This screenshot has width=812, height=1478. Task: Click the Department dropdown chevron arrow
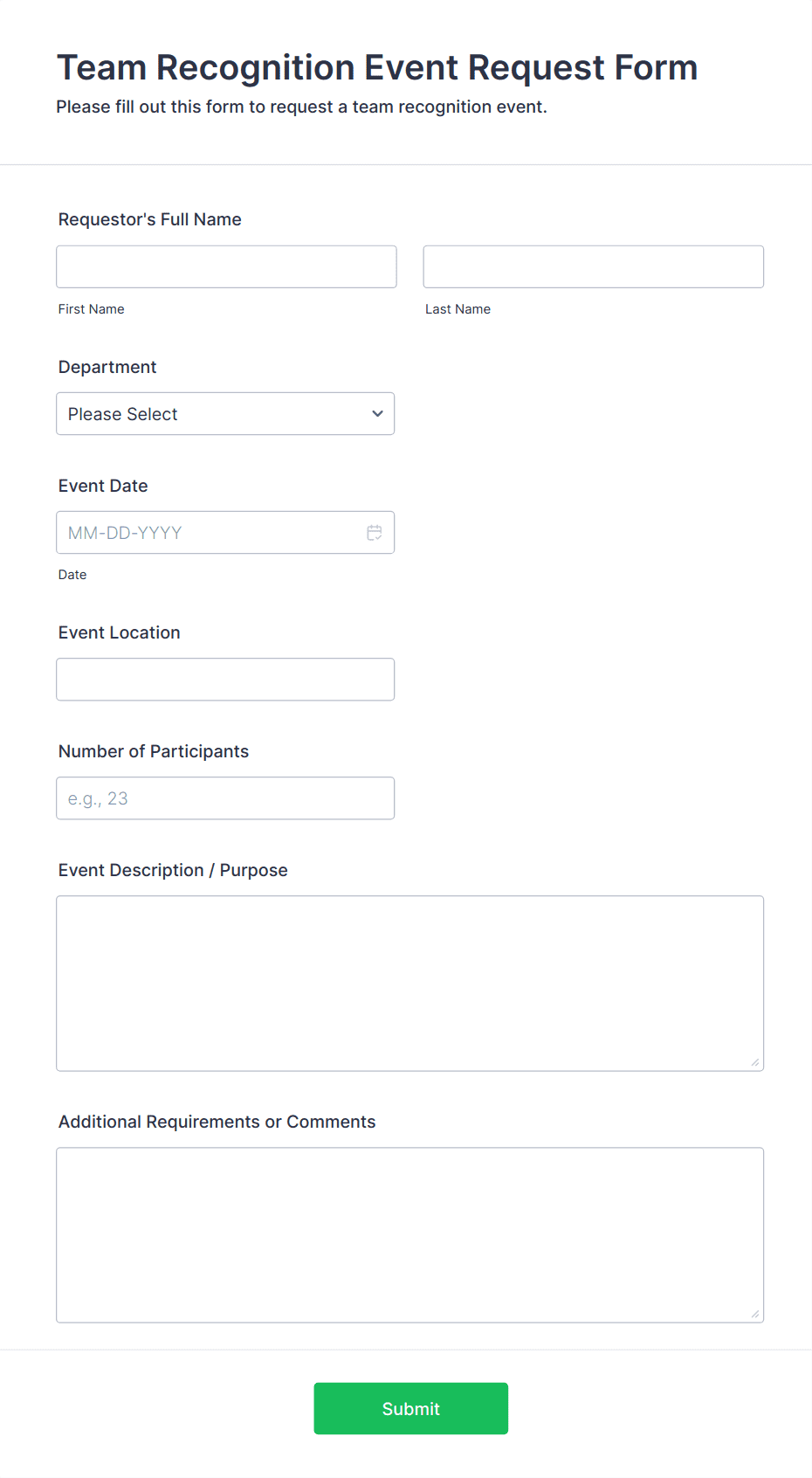pyautogui.click(x=377, y=414)
